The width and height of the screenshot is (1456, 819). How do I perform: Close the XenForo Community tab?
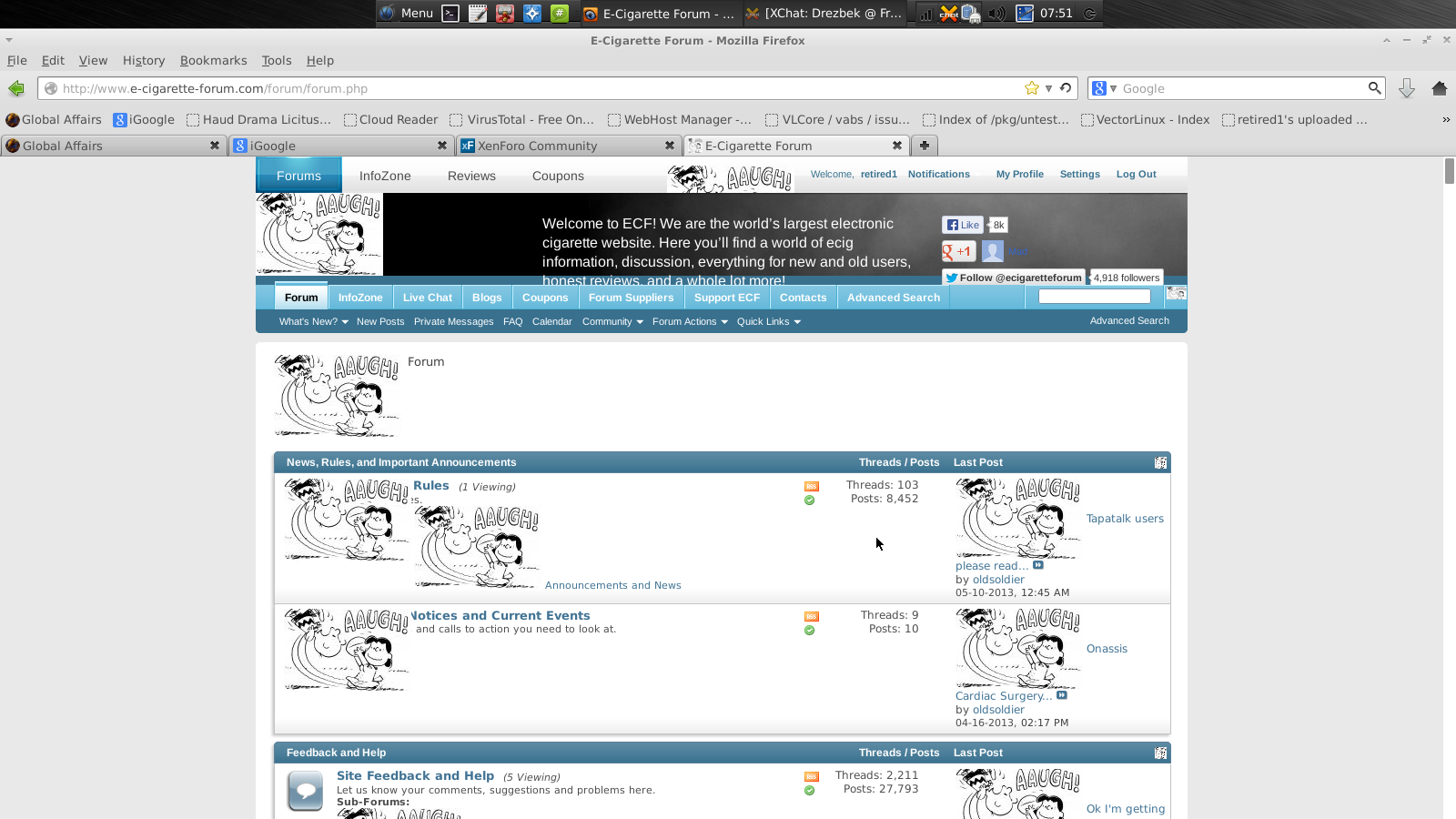tap(670, 146)
